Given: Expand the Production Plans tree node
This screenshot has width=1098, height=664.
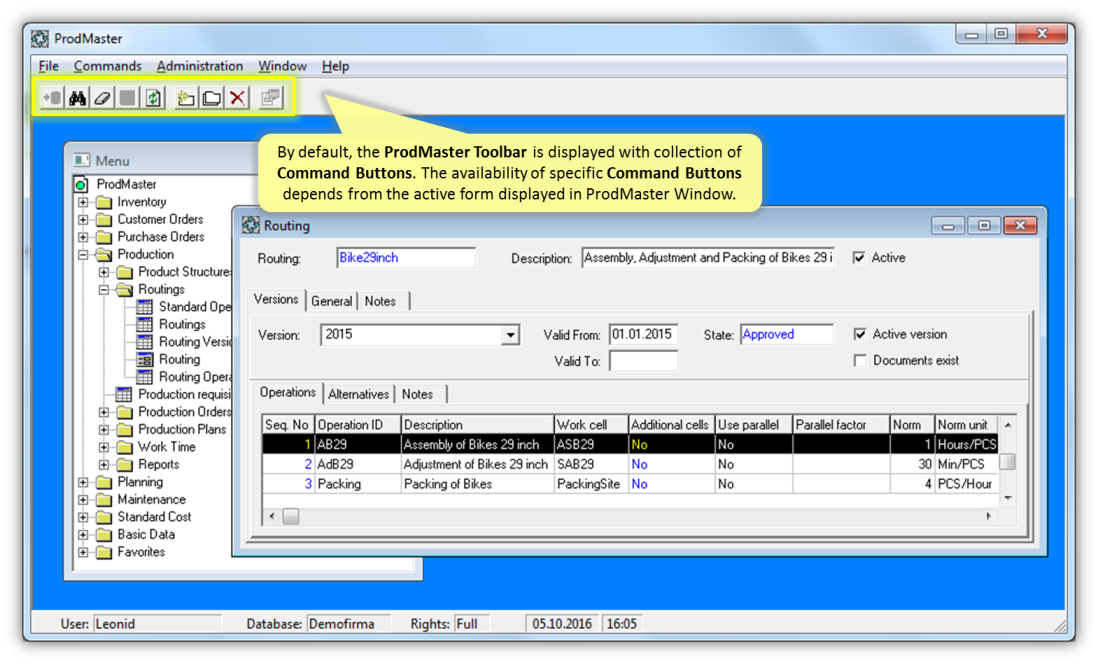Looking at the screenshot, I should coord(104,430).
